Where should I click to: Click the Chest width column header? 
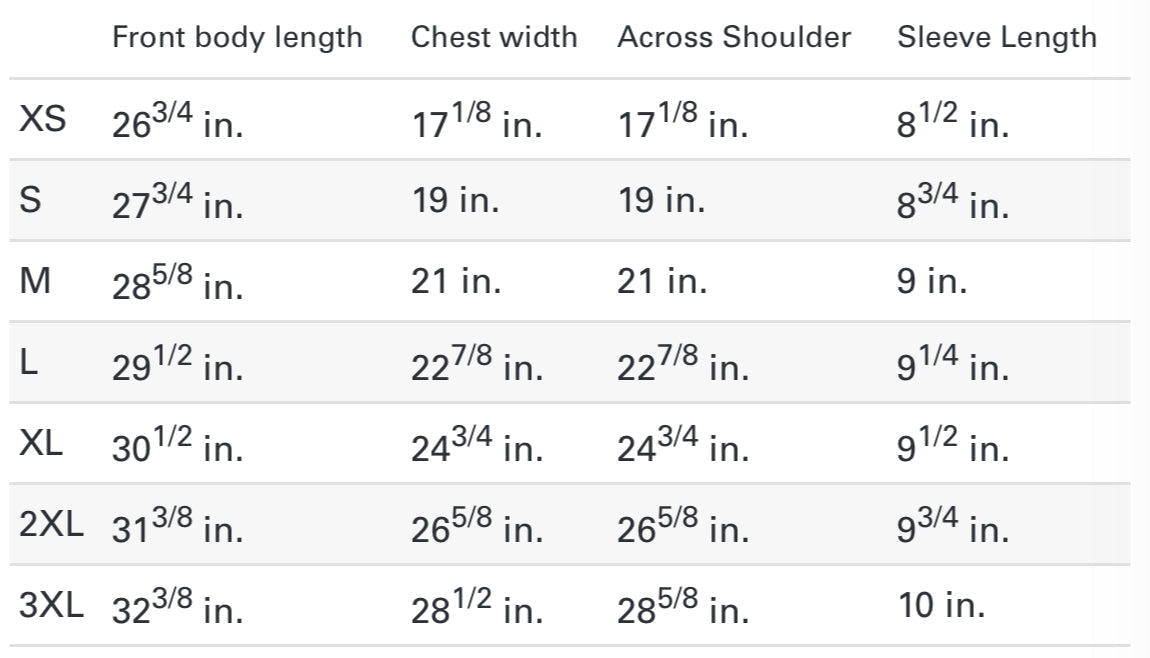coord(494,37)
